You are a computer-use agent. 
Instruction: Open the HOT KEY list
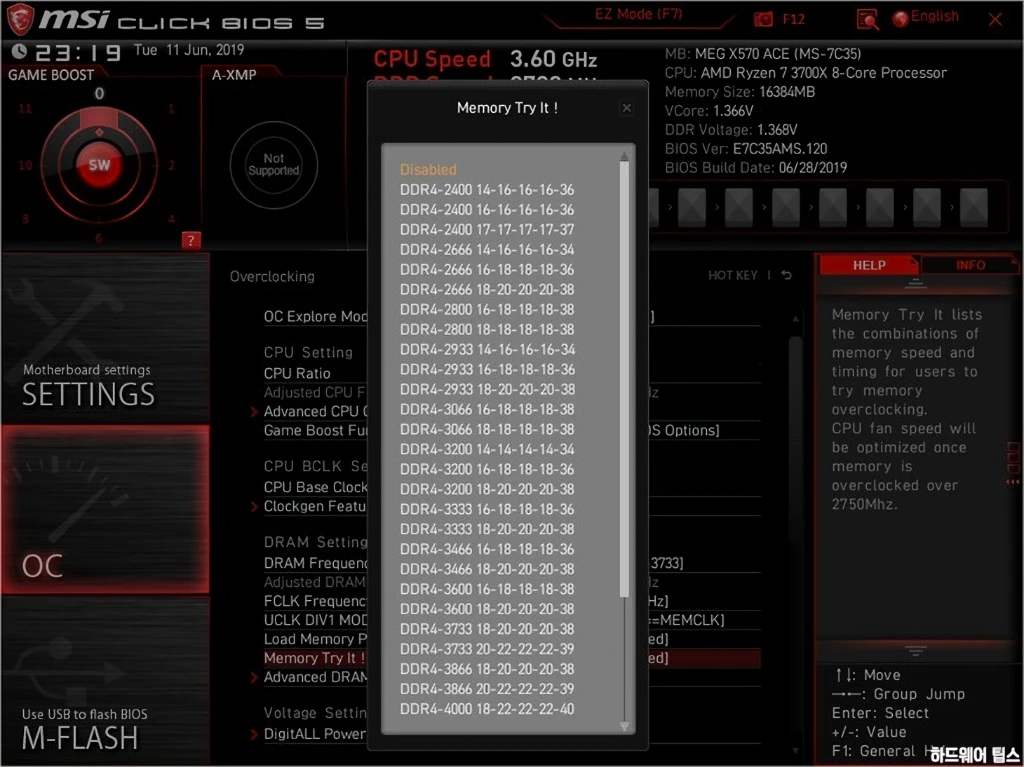733,275
